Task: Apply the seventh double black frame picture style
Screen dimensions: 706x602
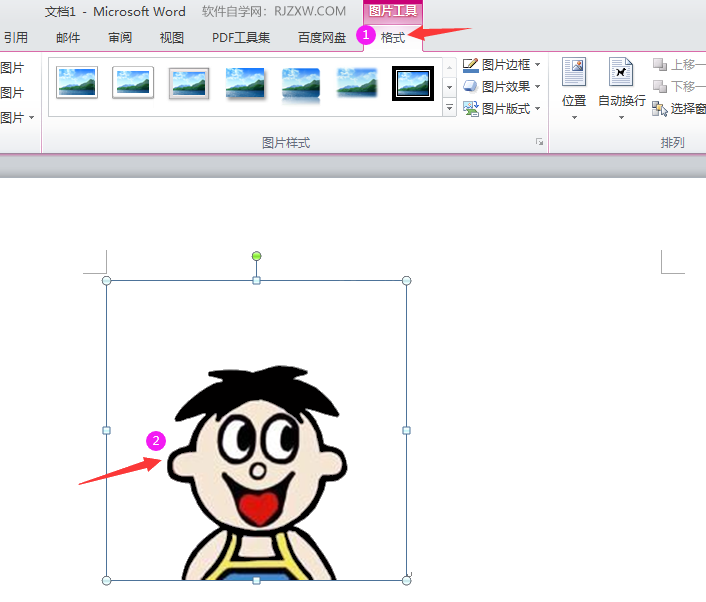Action: pyautogui.click(x=413, y=83)
